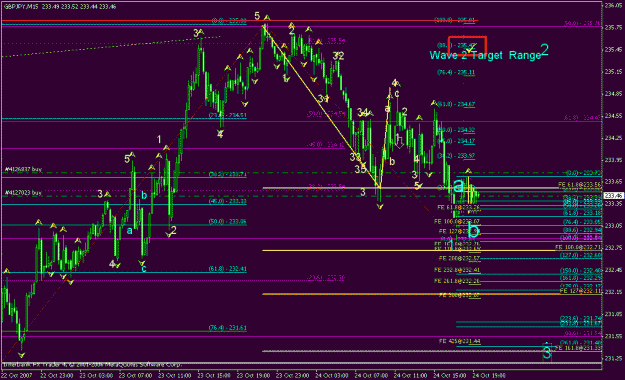
Task: Click the '23 Oct 11:00' time label
Action: 175,376
